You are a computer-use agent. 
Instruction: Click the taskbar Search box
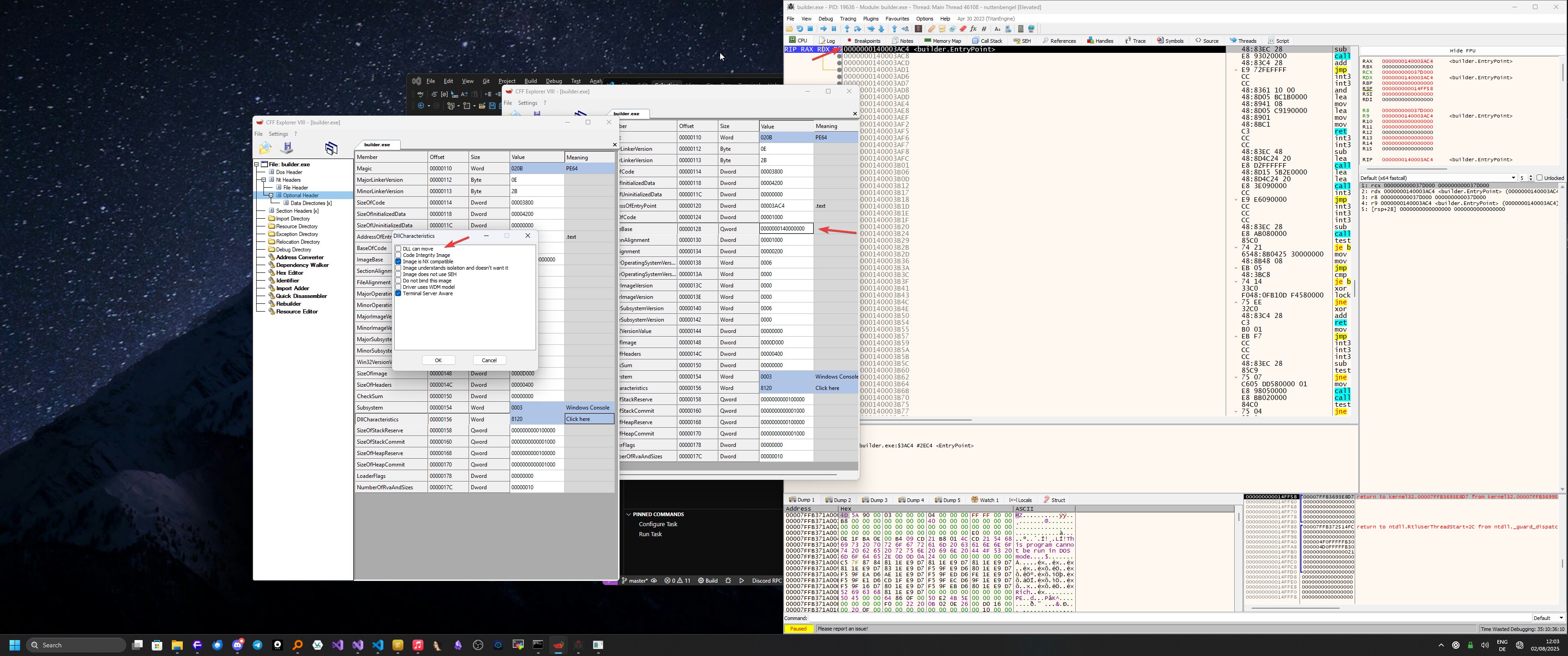(x=76, y=645)
